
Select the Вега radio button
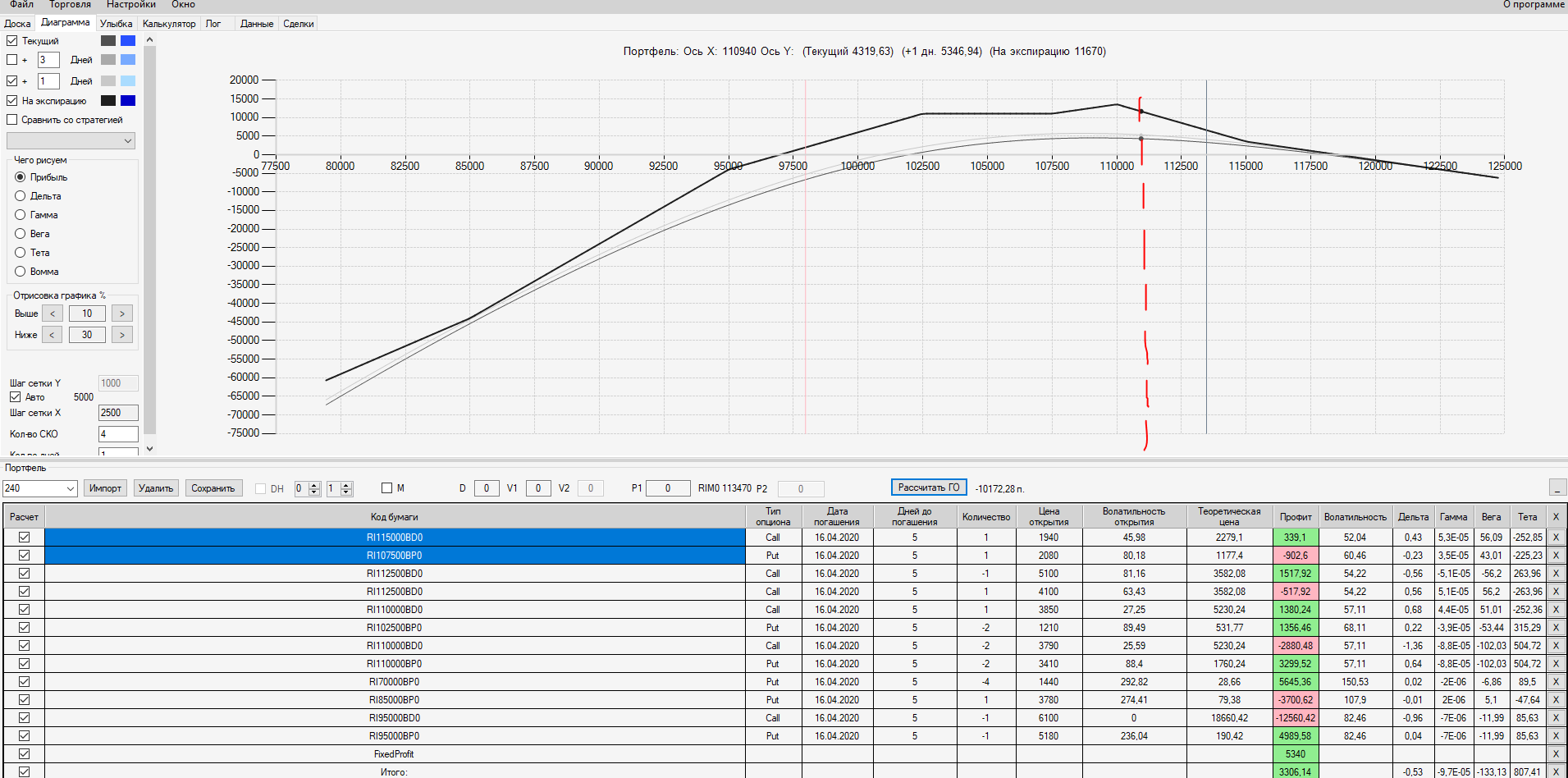pyautogui.click(x=21, y=234)
